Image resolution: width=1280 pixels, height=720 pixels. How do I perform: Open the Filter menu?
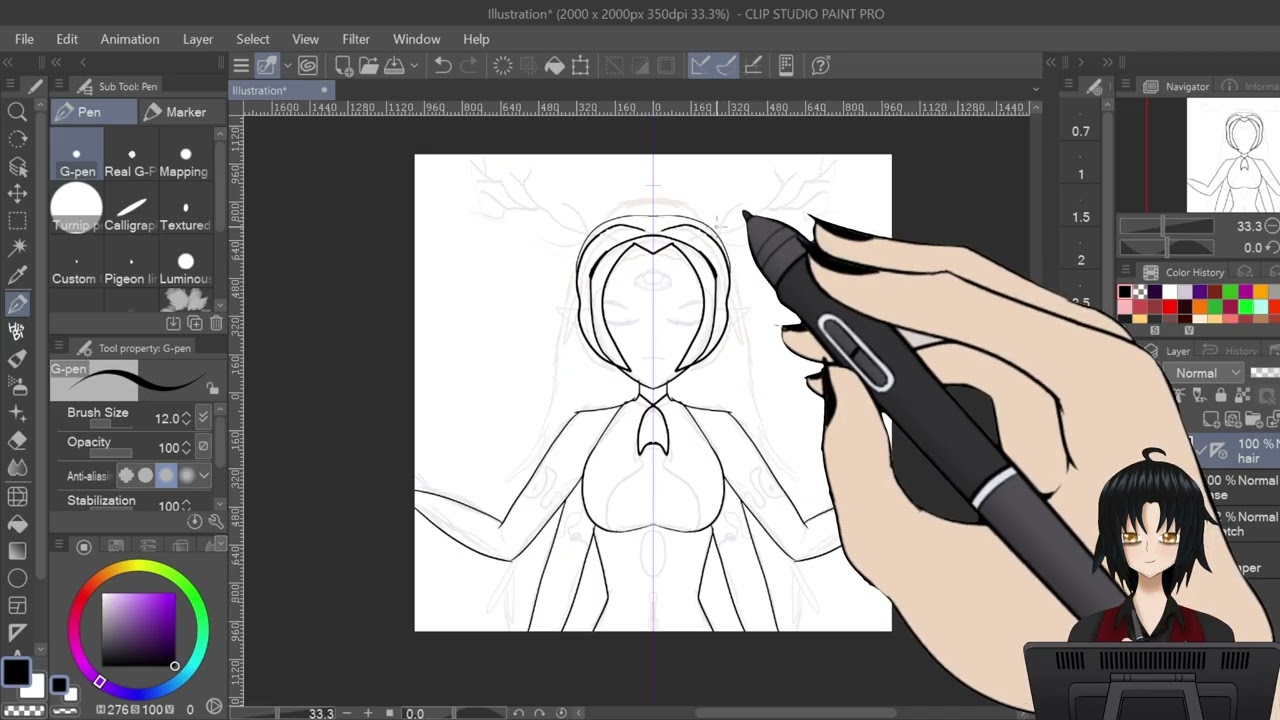tap(356, 39)
